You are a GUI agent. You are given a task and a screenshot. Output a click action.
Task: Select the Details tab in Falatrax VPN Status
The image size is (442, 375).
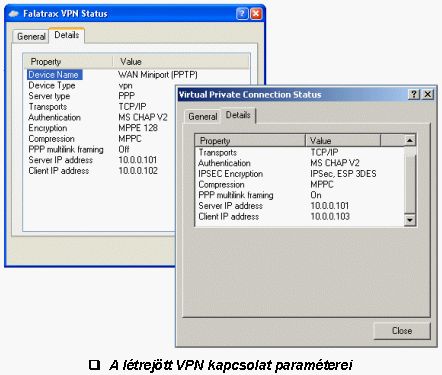(x=67, y=35)
